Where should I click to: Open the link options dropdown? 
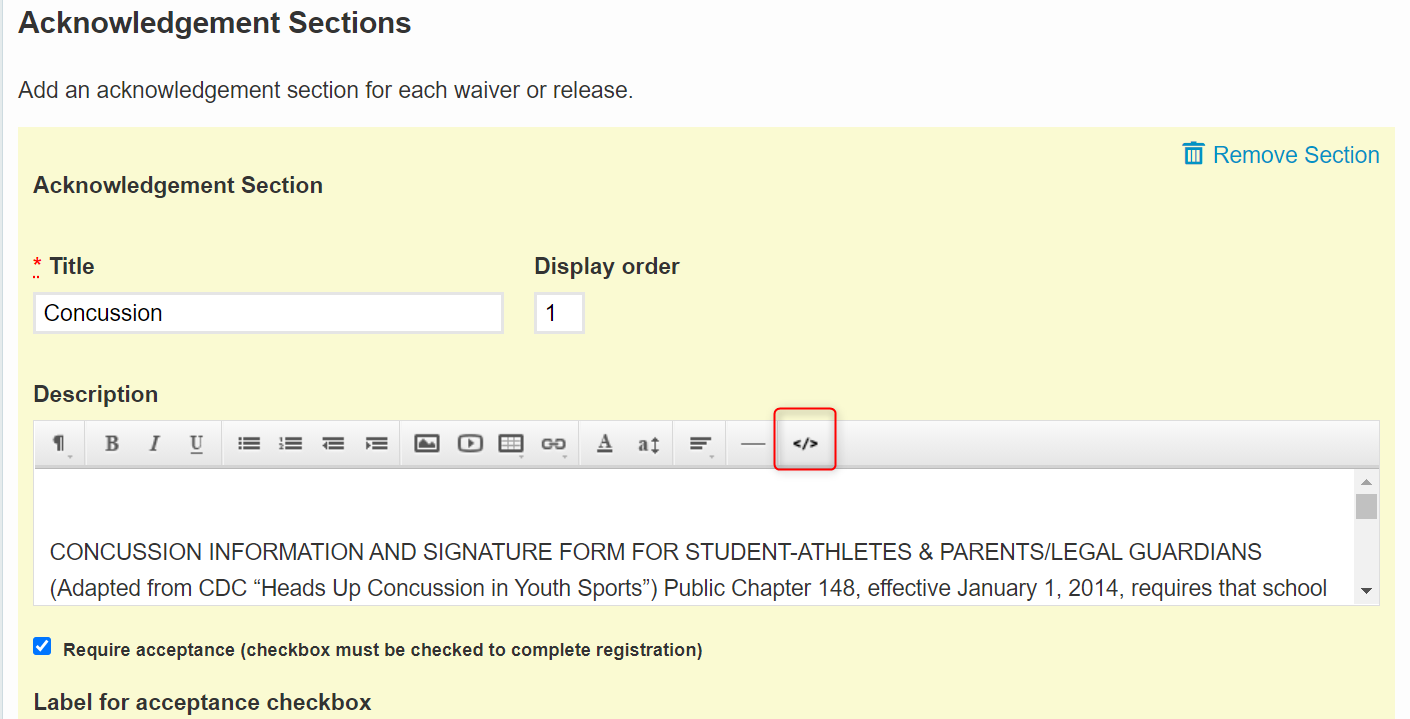click(554, 444)
